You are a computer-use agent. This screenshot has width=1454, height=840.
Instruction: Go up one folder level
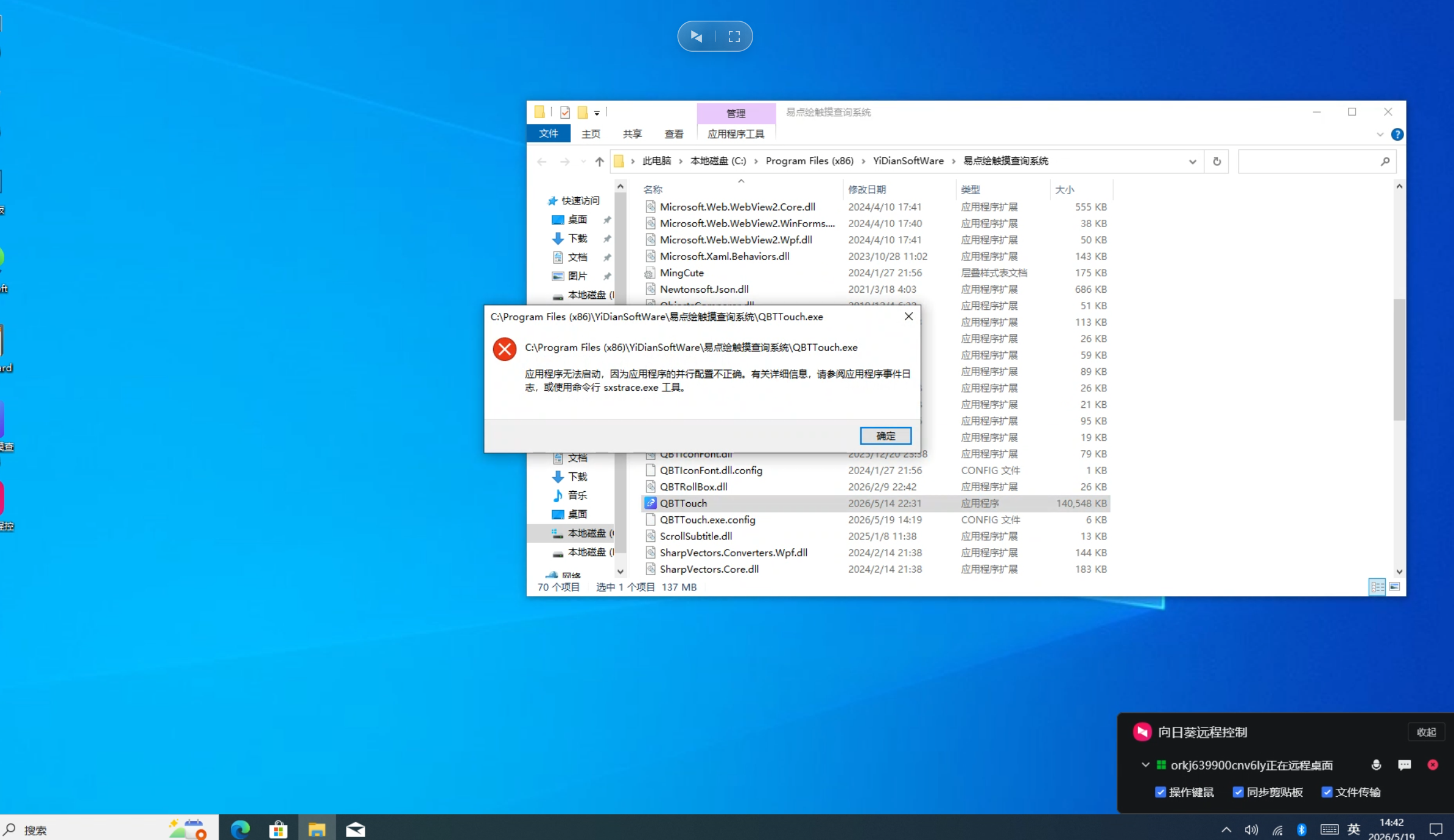(600, 161)
